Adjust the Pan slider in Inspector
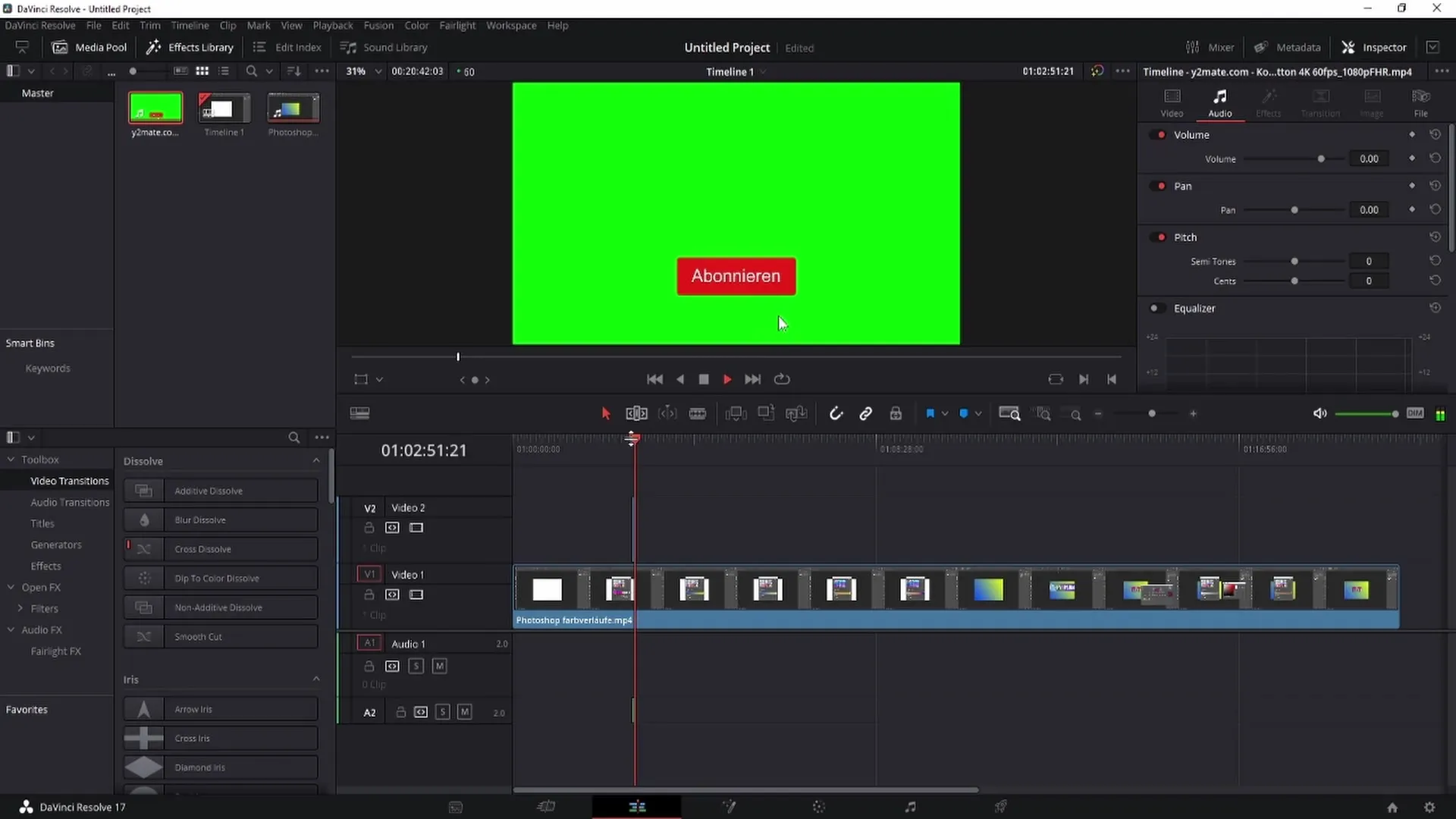The image size is (1456, 819). pyautogui.click(x=1294, y=210)
